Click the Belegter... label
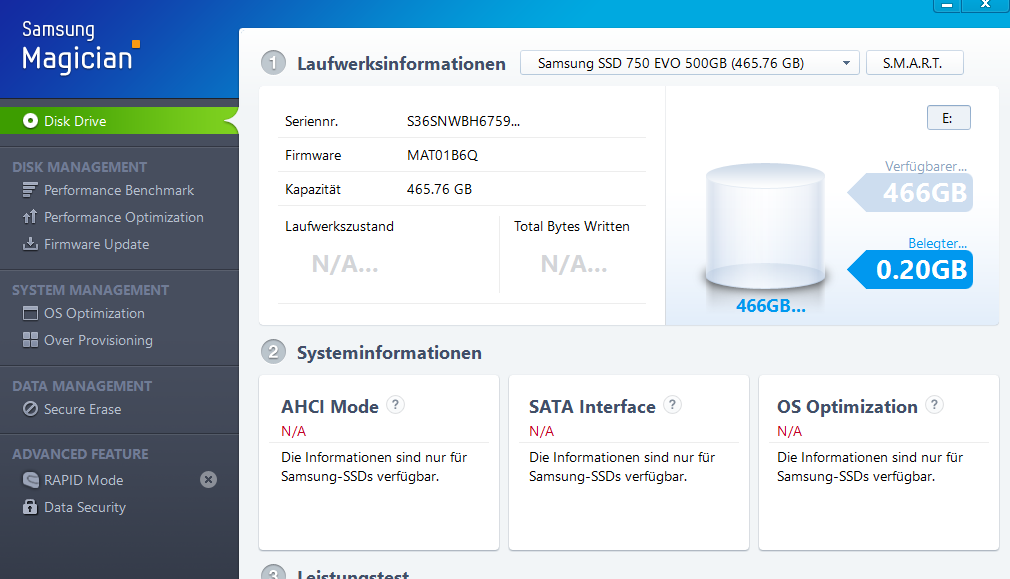The image size is (1010, 579). pos(937,243)
